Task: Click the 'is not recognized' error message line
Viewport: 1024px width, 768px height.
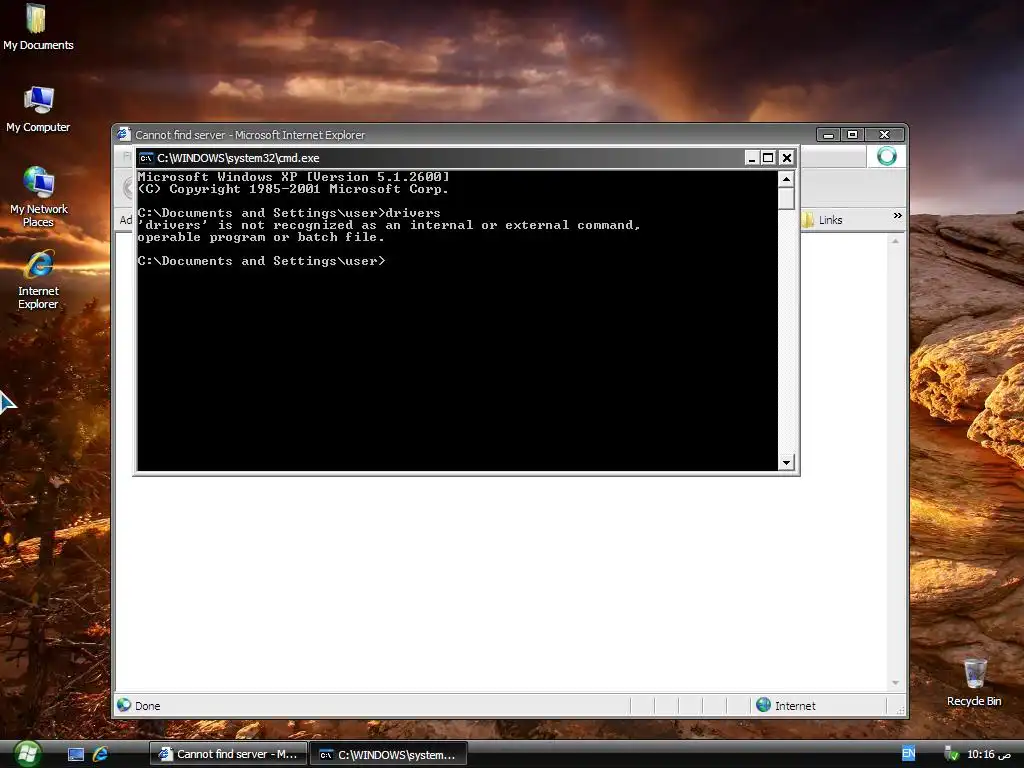Action: coord(389,225)
